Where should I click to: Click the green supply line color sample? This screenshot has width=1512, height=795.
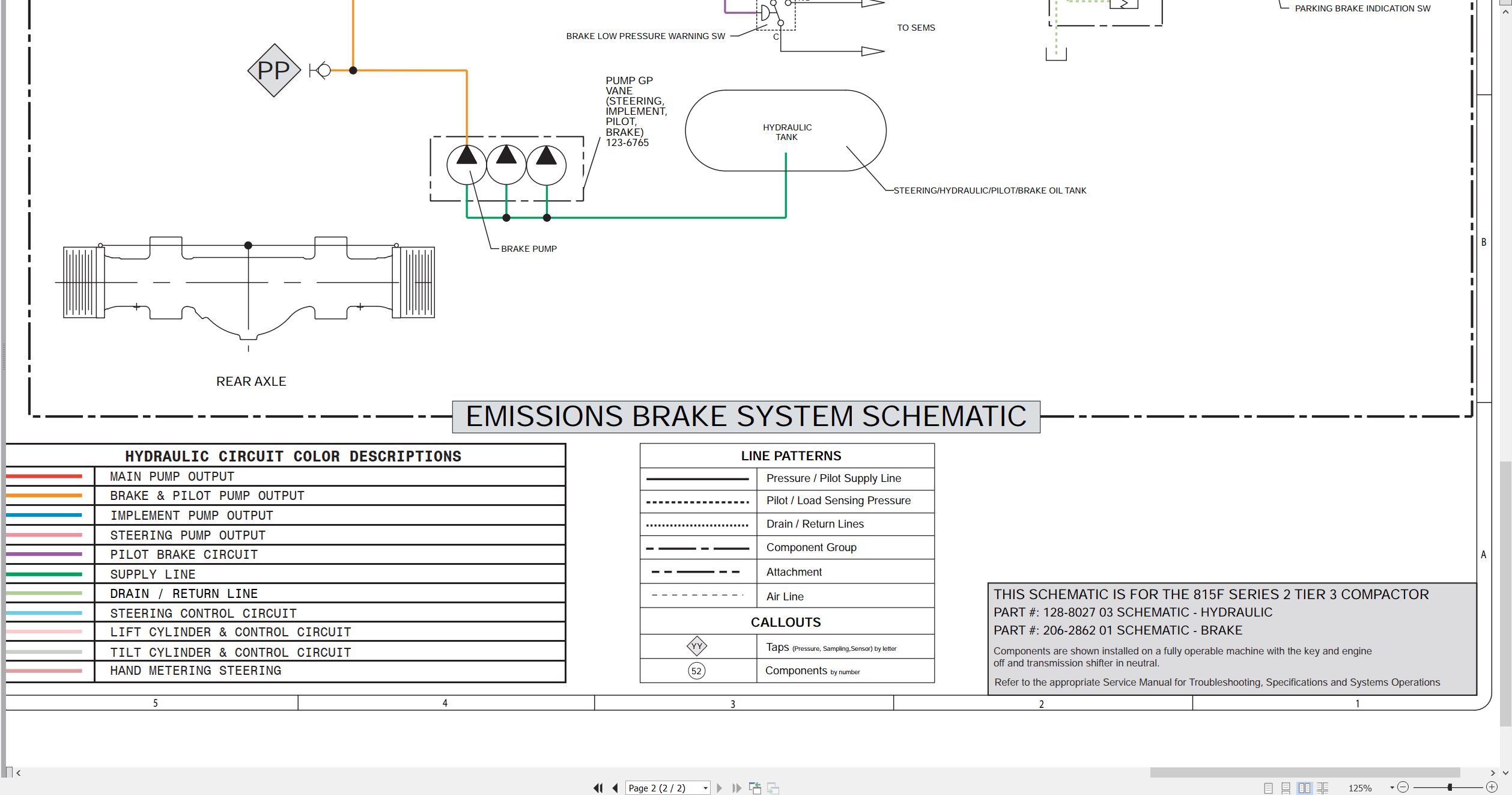pyautogui.click(x=44, y=574)
